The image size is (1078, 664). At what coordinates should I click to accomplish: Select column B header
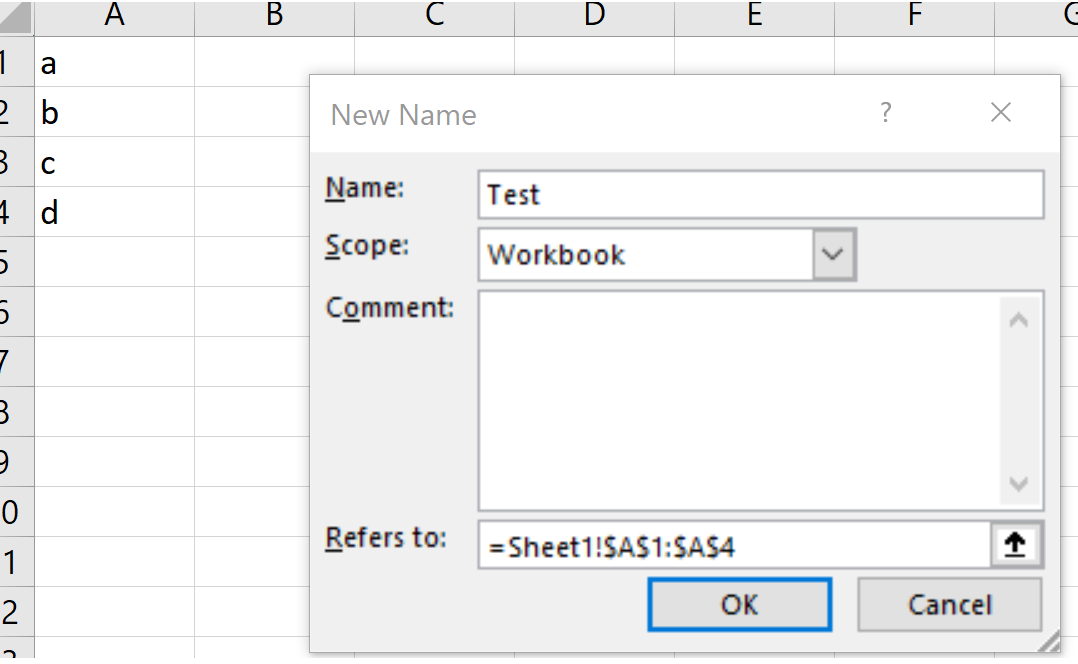pos(274,15)
